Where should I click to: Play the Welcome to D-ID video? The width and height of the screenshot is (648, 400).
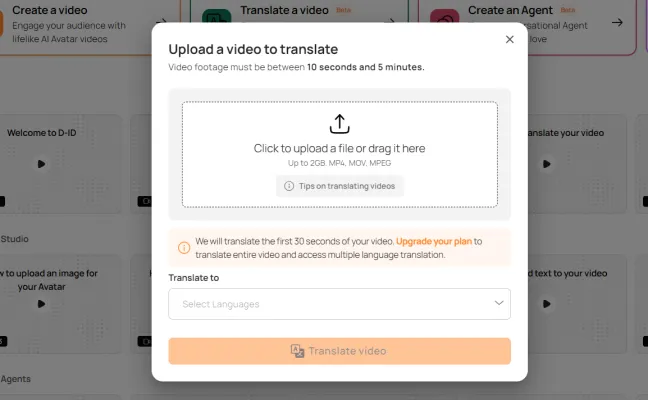(41, 164)
